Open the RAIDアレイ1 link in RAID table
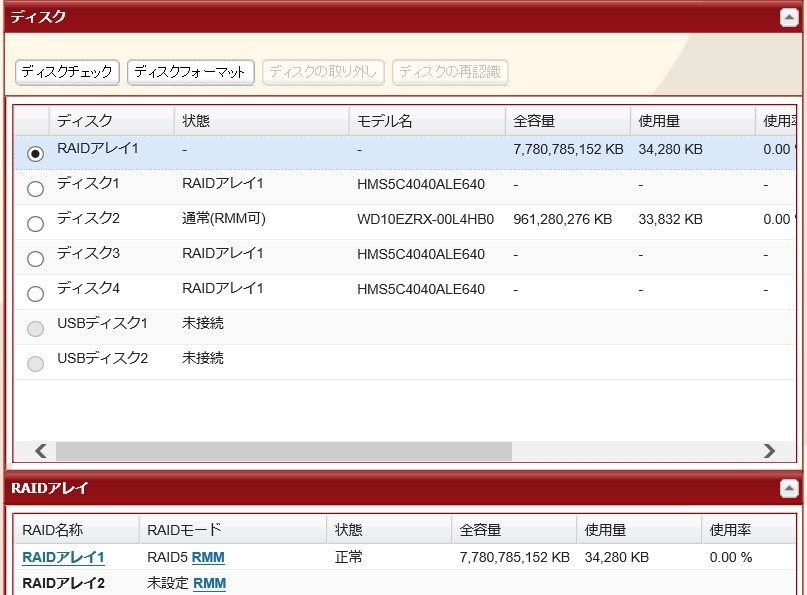The width and height of the screenshot is (807, 595). pyautogui.click(x=63, y=557)
